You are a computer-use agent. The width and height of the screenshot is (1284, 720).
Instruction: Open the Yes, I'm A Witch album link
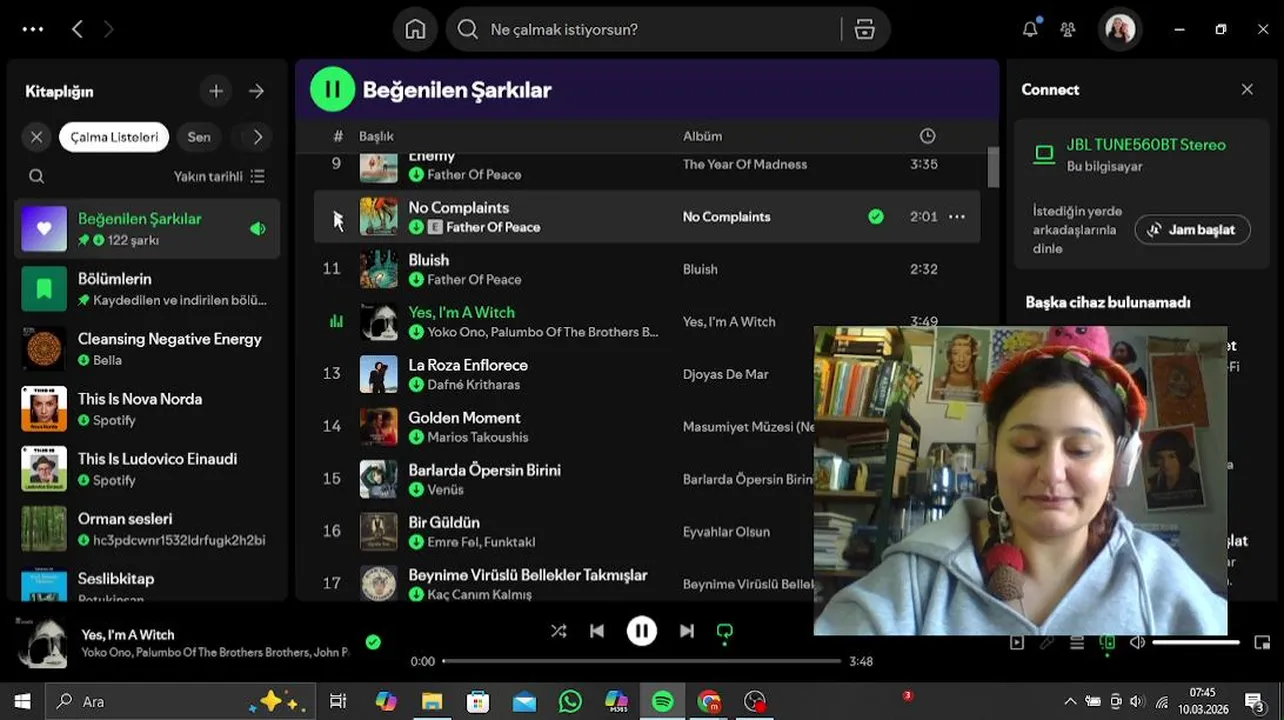(x=729, y=322)
